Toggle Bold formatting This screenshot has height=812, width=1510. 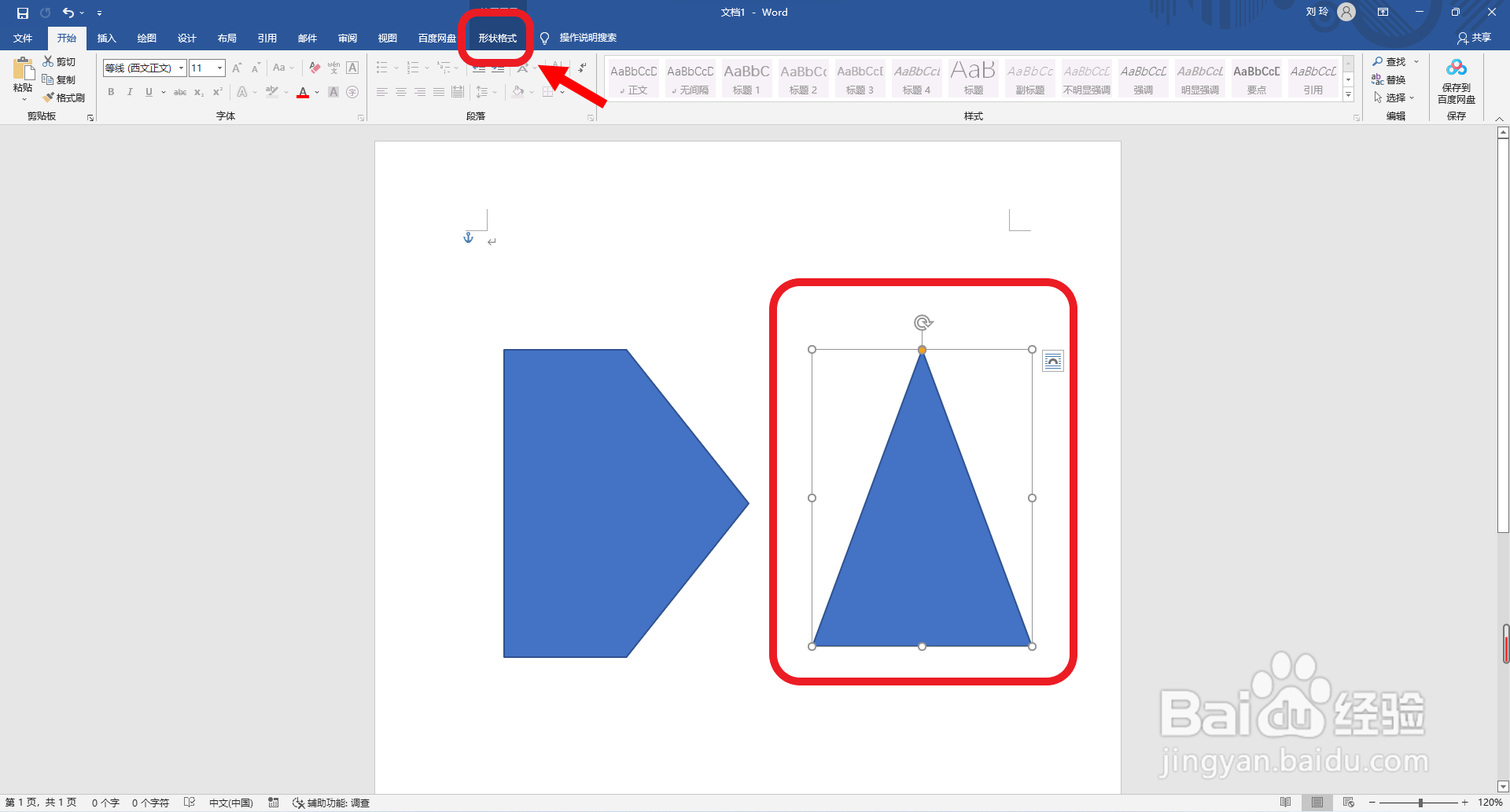pyautogui.click(x=111, y=92)
